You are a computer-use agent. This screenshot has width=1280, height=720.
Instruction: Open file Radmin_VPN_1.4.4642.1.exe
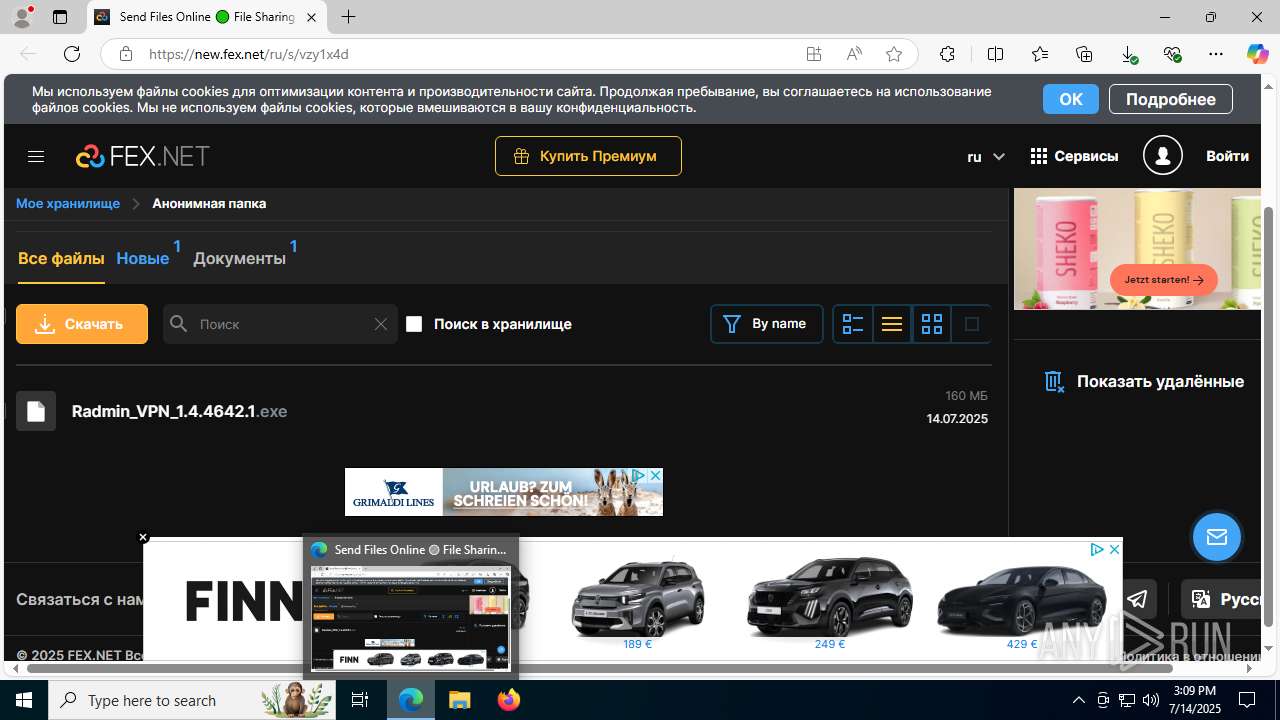point(179,411)
